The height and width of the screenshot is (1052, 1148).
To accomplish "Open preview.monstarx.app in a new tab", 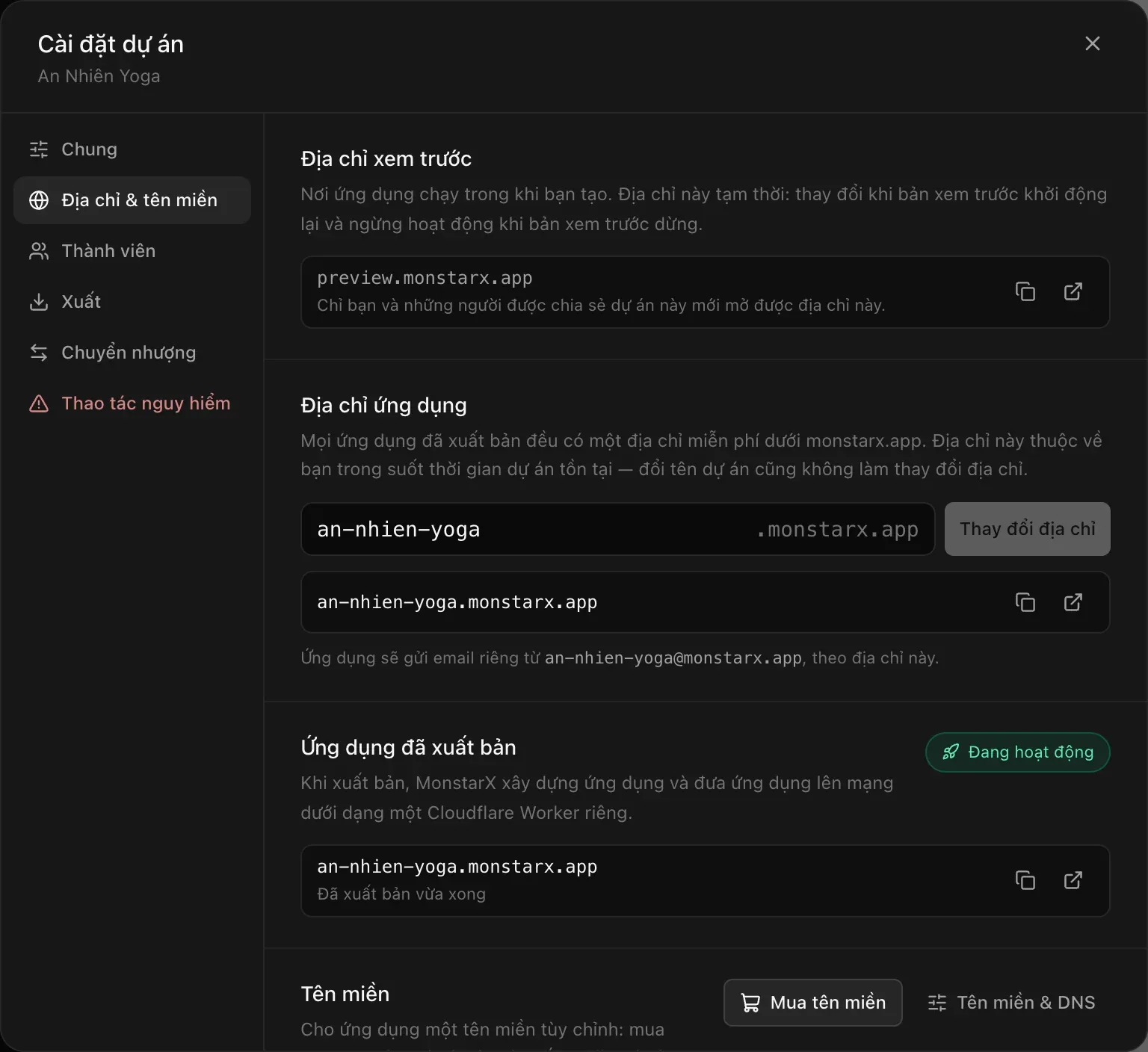I will click(1073, 291).
